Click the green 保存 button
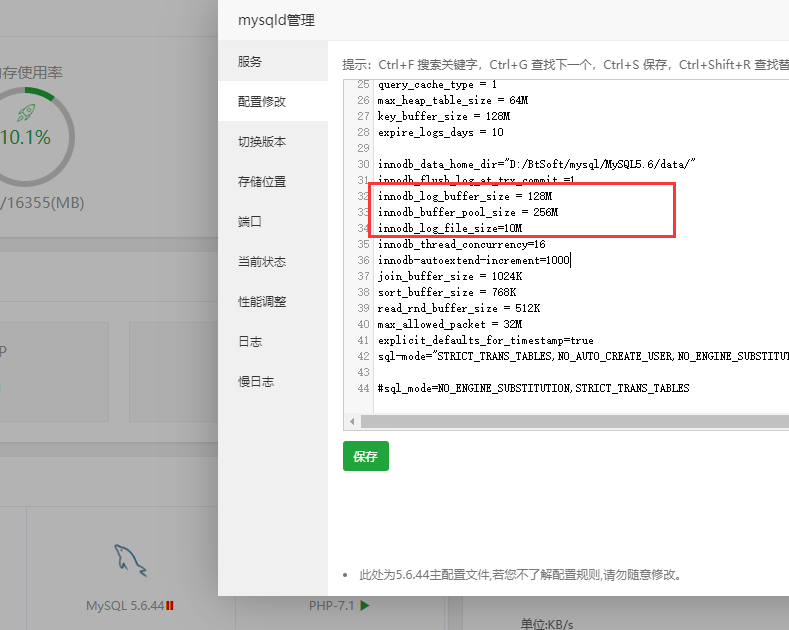Viewport: 789px width, 630px height. click(x=366, y=456)
